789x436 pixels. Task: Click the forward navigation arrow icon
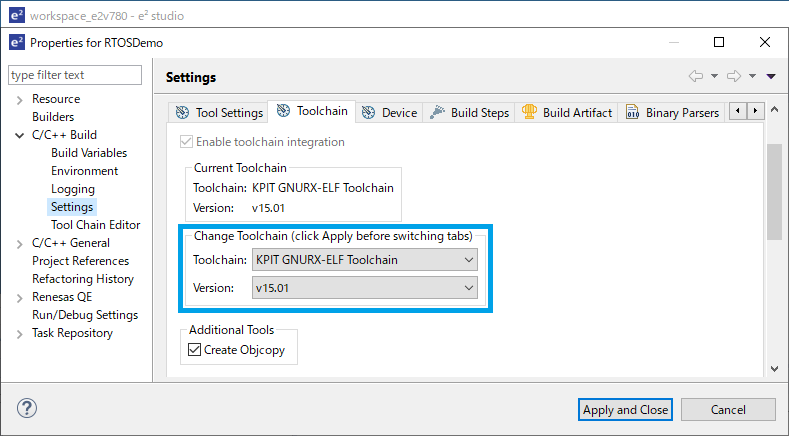(734, 76)
